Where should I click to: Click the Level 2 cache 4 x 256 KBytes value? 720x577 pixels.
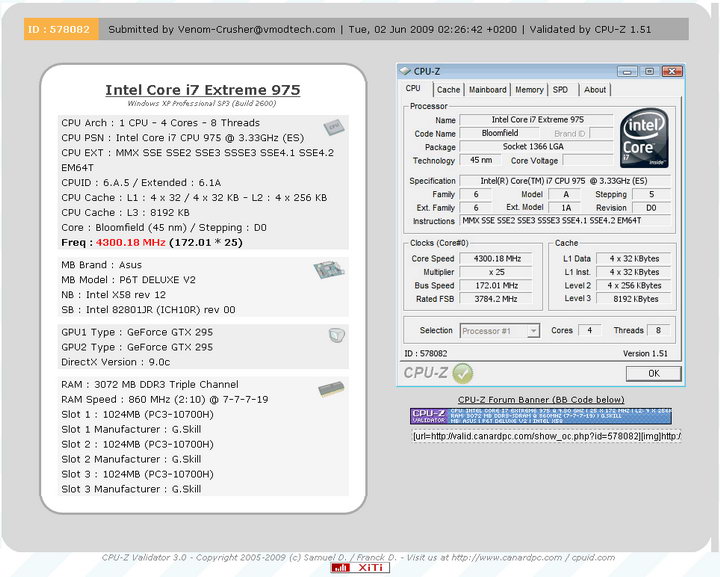pos(634,286)
